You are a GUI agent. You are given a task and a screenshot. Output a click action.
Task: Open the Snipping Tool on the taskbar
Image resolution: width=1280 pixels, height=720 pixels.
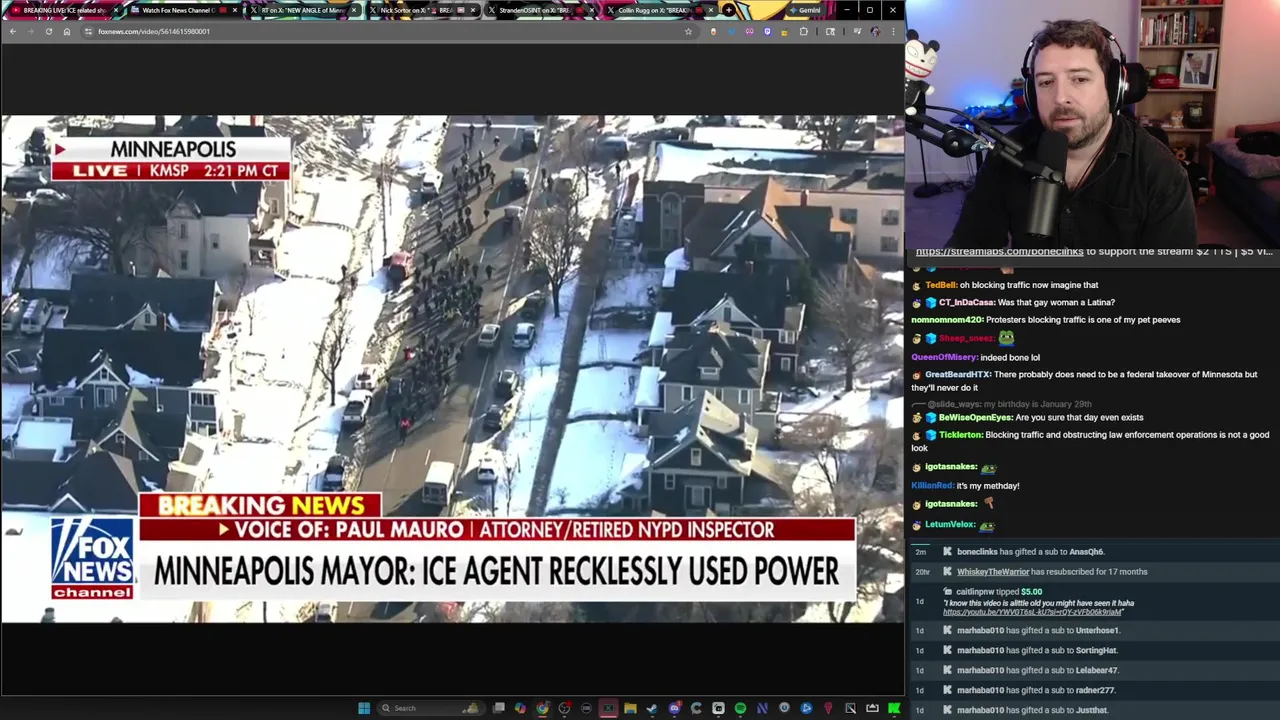point(850,708)
